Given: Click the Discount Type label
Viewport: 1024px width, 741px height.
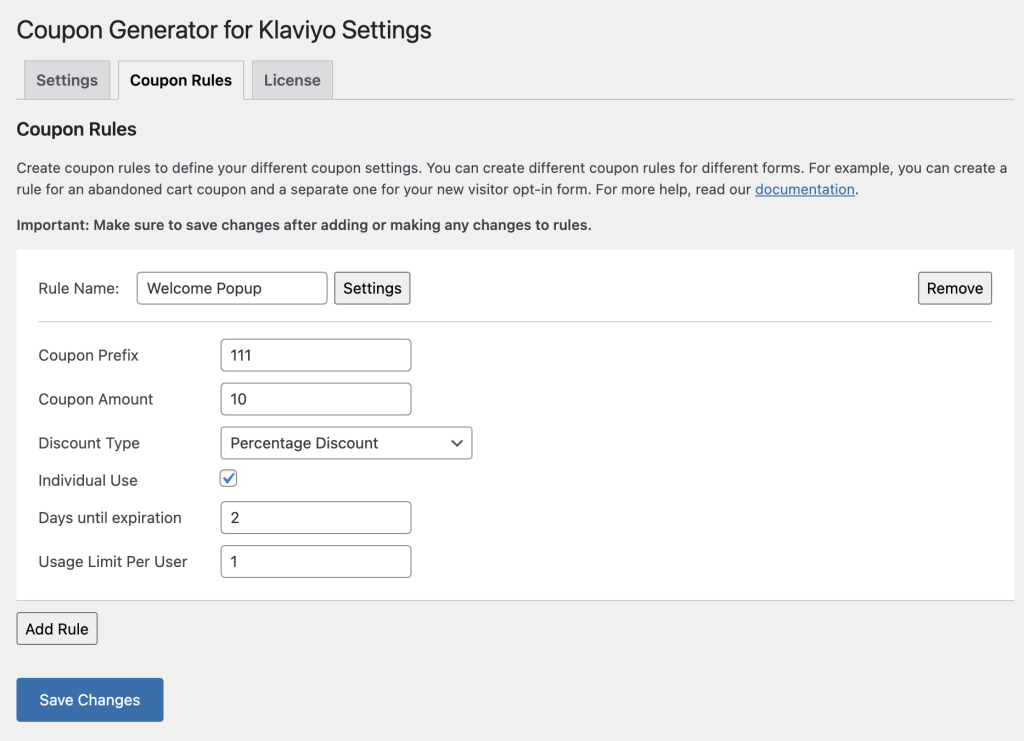Looking at the screenshot, I should (89, 443).
